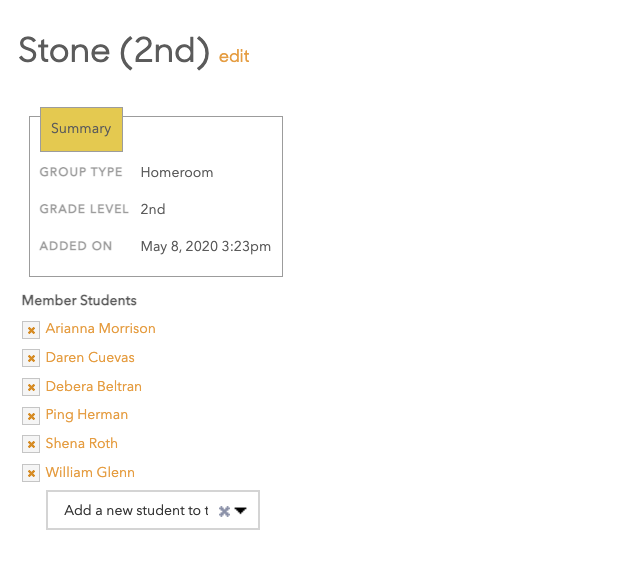
Task: Remove Debera Beltran using the x icon
Action: [x=31, y=387]
